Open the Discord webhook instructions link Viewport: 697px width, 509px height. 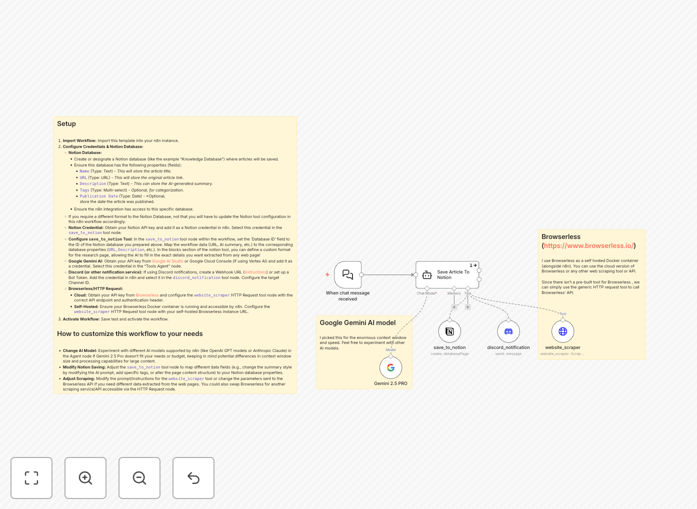click(x=256, y=272)
